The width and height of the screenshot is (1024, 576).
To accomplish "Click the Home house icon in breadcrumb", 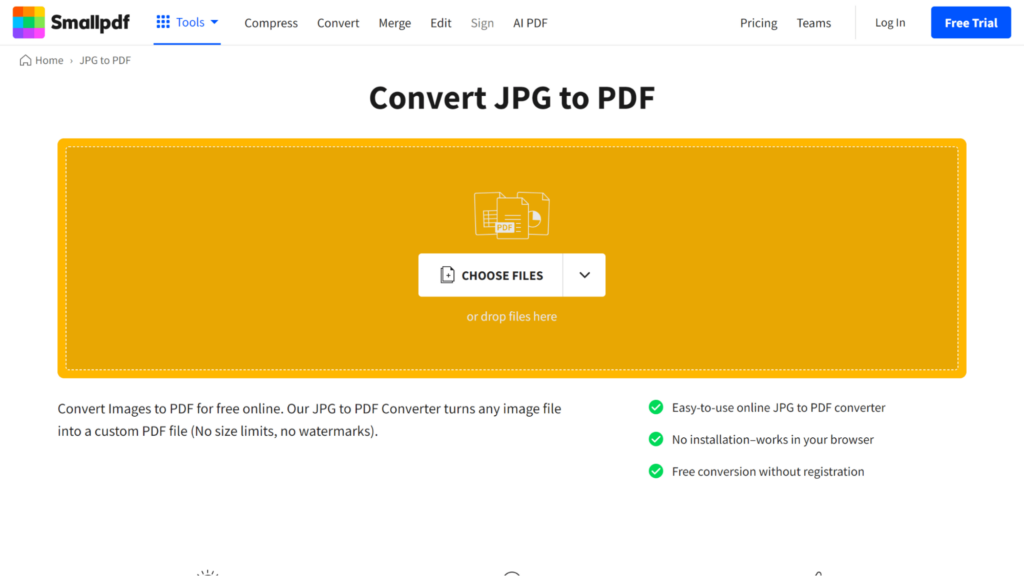I will (x=25, y=60).
